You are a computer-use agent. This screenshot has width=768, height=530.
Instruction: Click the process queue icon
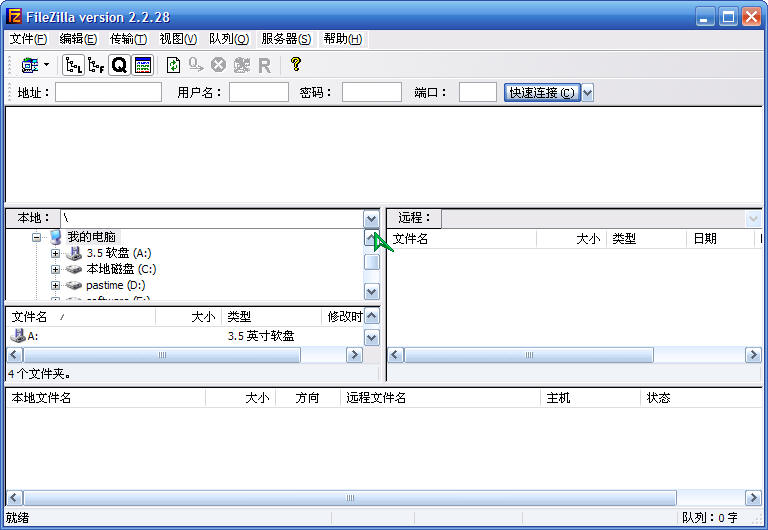click(x=196, y=65)
